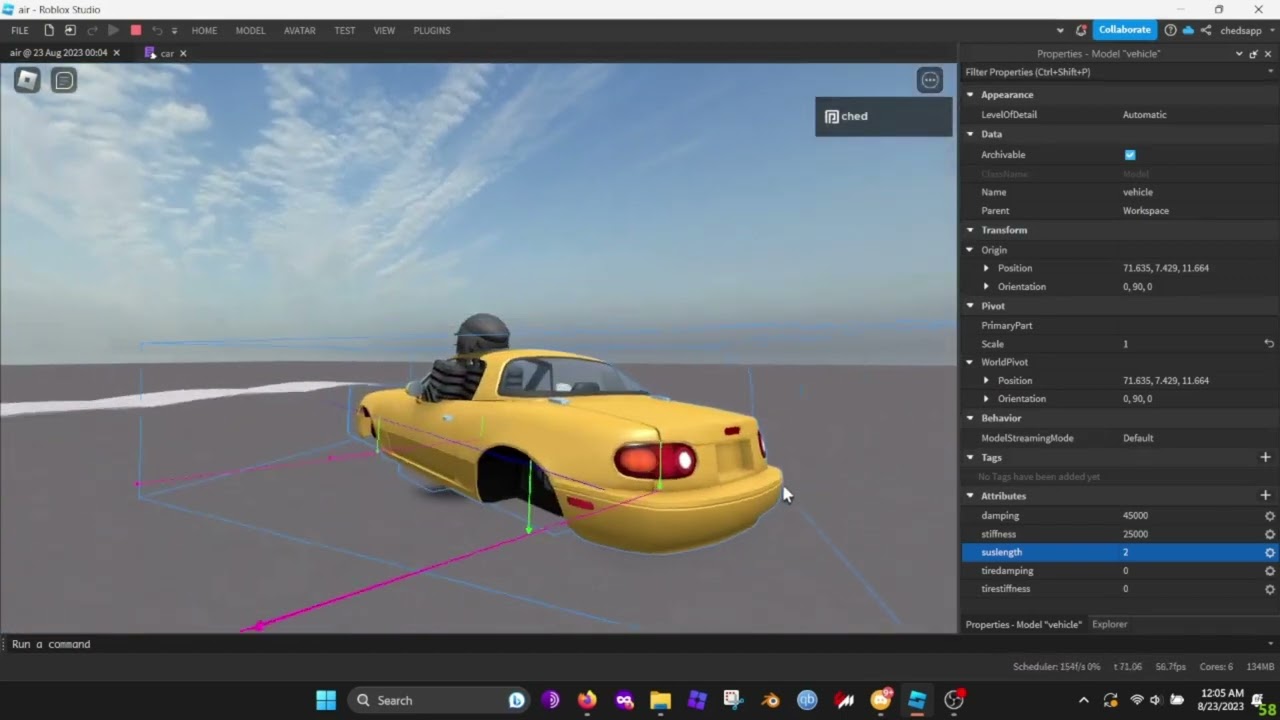Viewport: 1280px width, 720px height.
Task: Switch to the PLUGINS ribbon tab
Action: coord(432,30)
